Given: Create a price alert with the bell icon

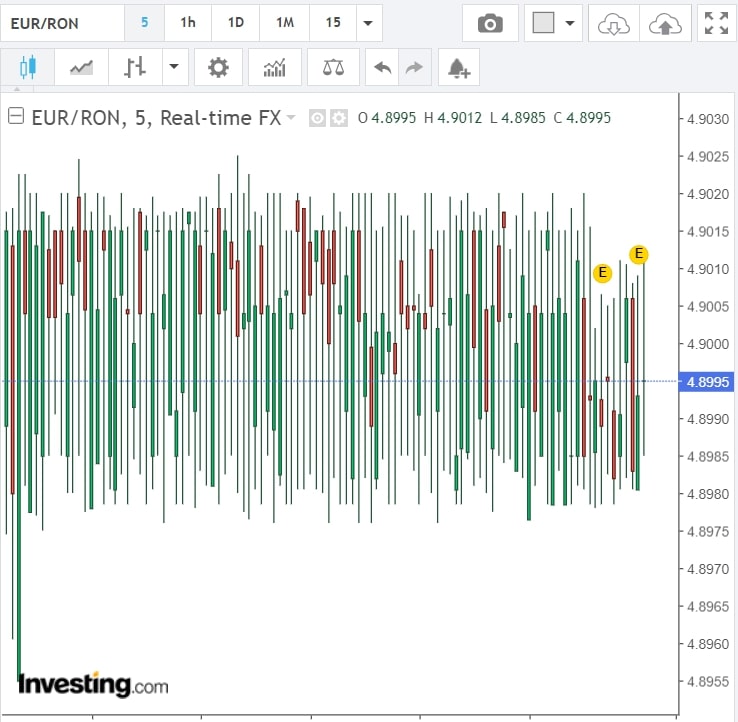Looking at the screenshot, I should coord(459,68).
